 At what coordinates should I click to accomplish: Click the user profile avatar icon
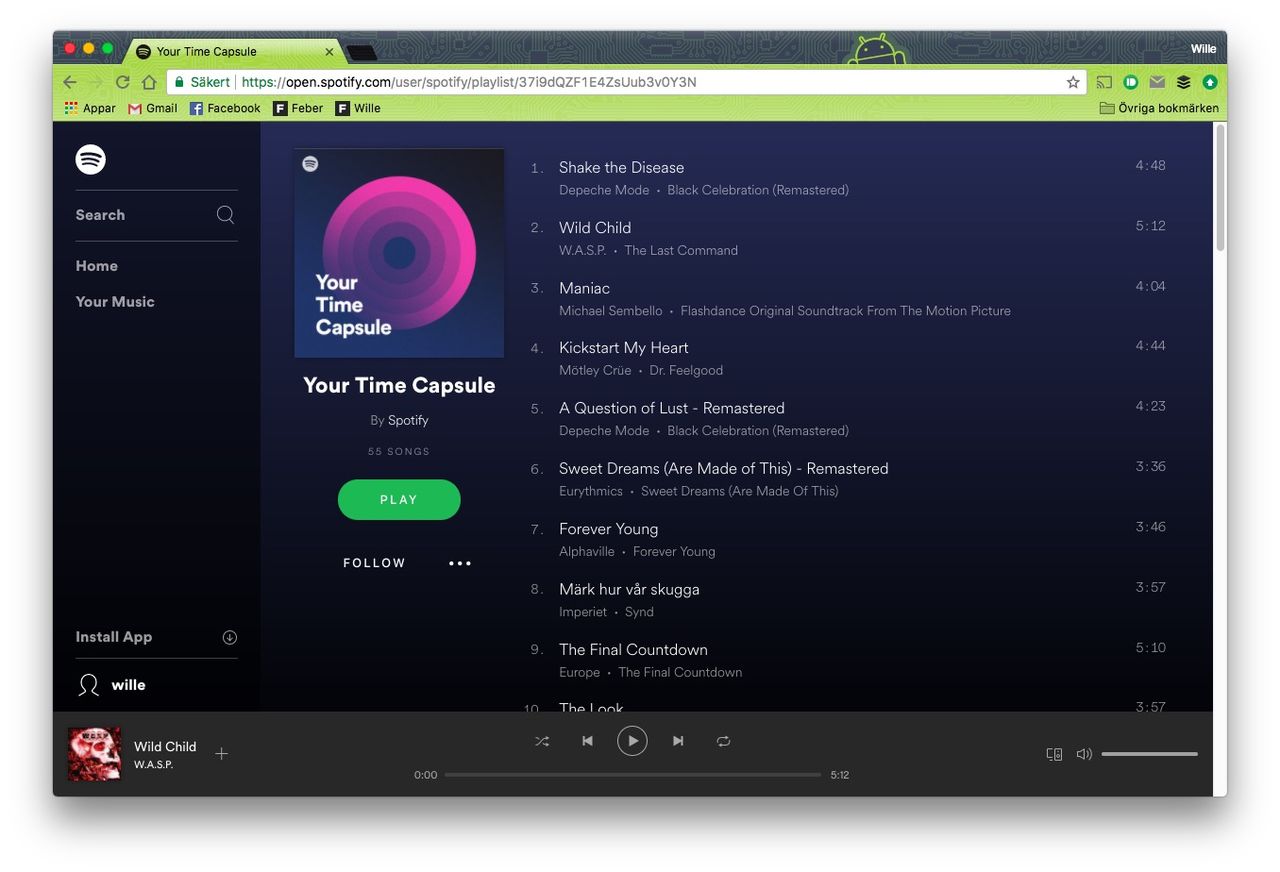click(x=89, y=685)
